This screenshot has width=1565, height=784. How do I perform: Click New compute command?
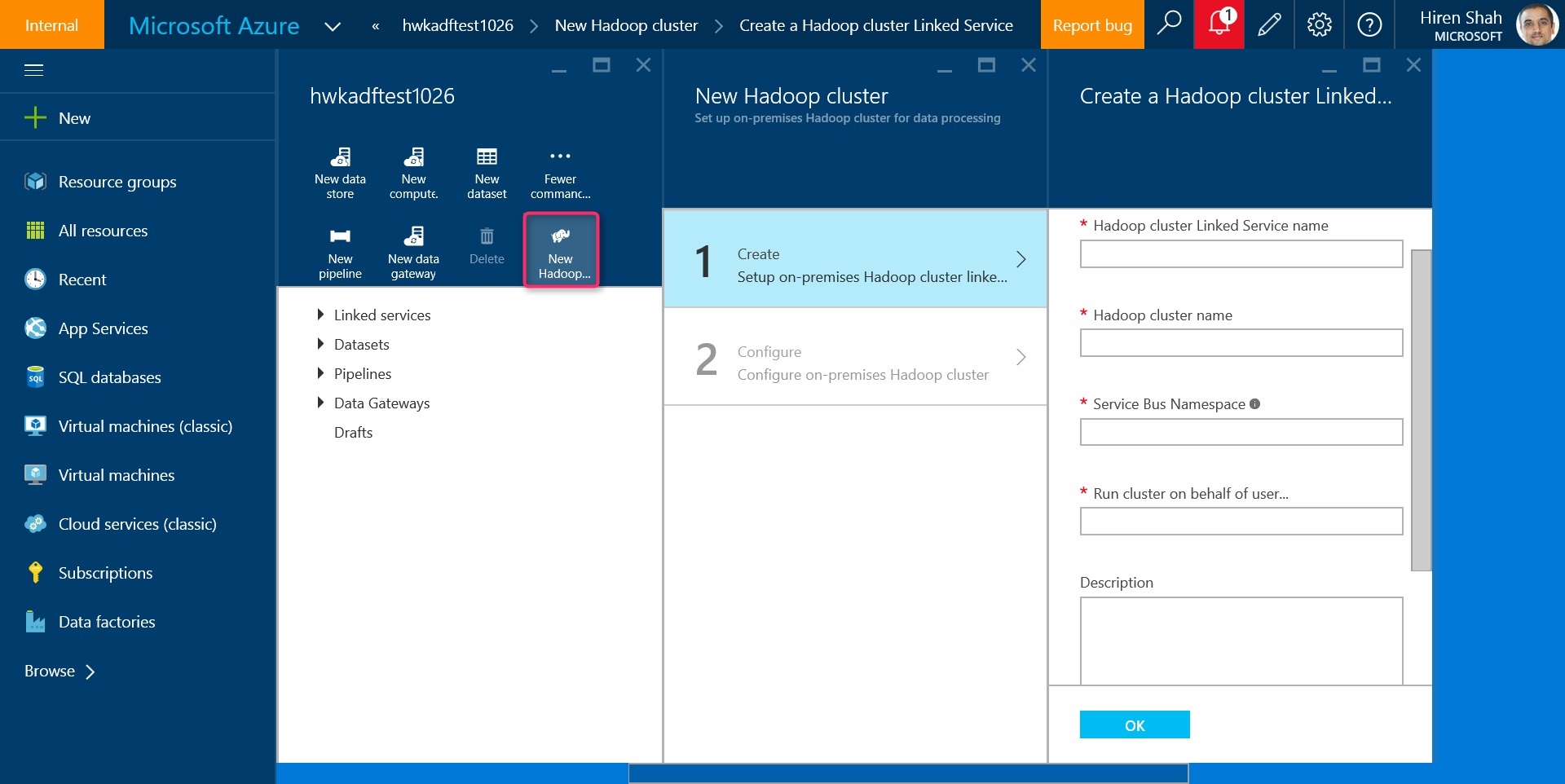coord(413,174)
